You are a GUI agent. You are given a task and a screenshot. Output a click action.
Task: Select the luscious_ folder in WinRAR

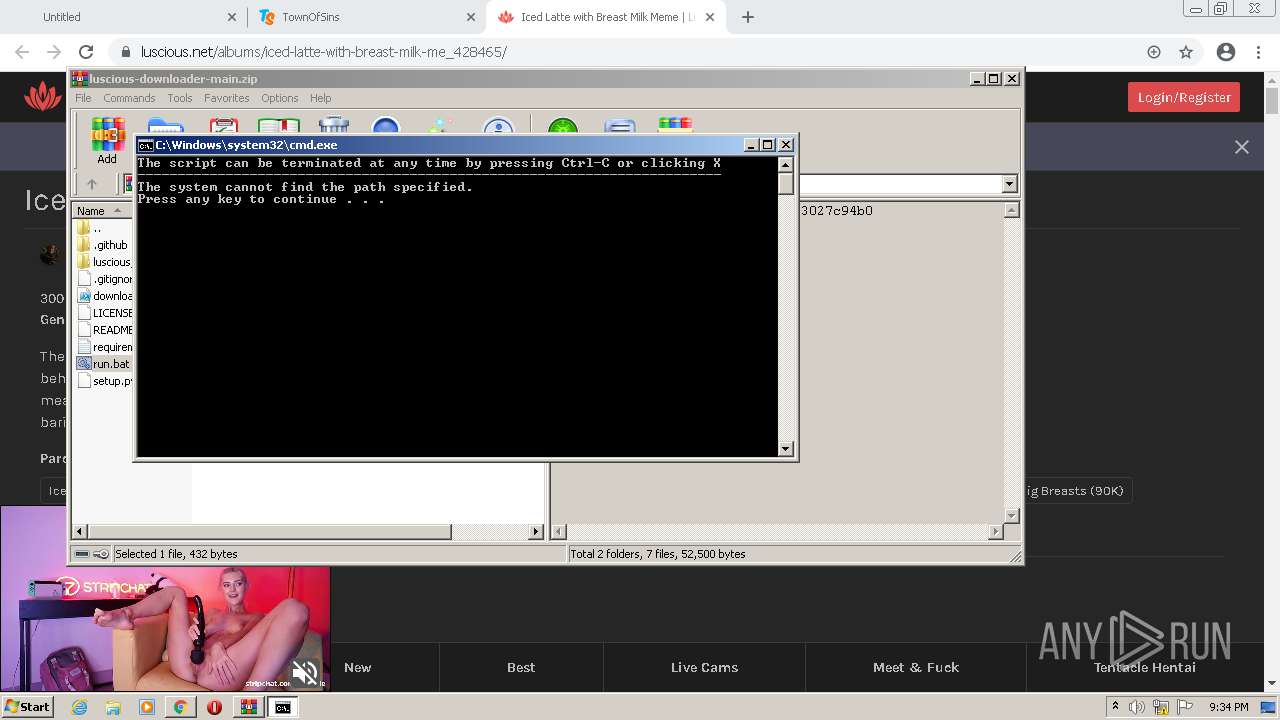104,262
